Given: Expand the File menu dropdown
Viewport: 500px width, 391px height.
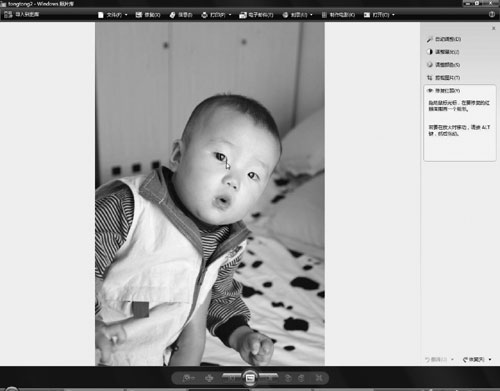Looking at the screenshot, I should [x=113, y=15].
